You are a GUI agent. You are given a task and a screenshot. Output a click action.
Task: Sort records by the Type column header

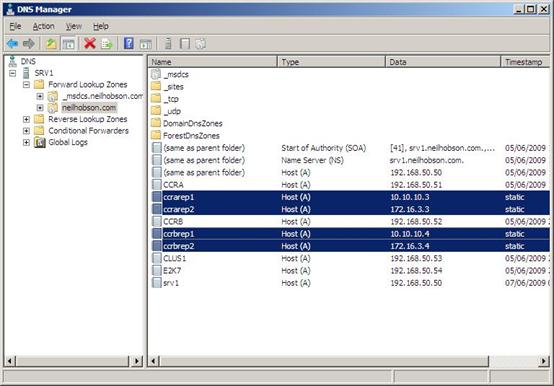point(331,62)
